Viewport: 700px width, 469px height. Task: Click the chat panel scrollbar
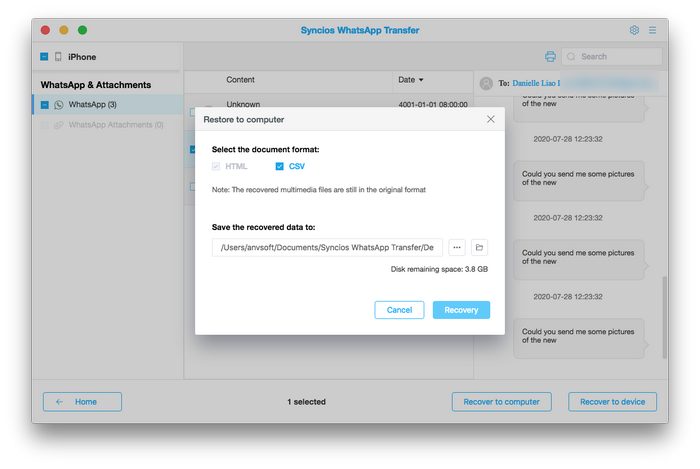pyautogui.click(x=665, y=317)
